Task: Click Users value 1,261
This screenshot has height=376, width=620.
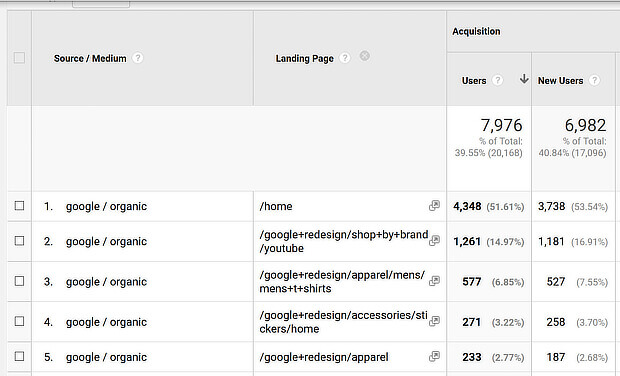Action: 467,242
